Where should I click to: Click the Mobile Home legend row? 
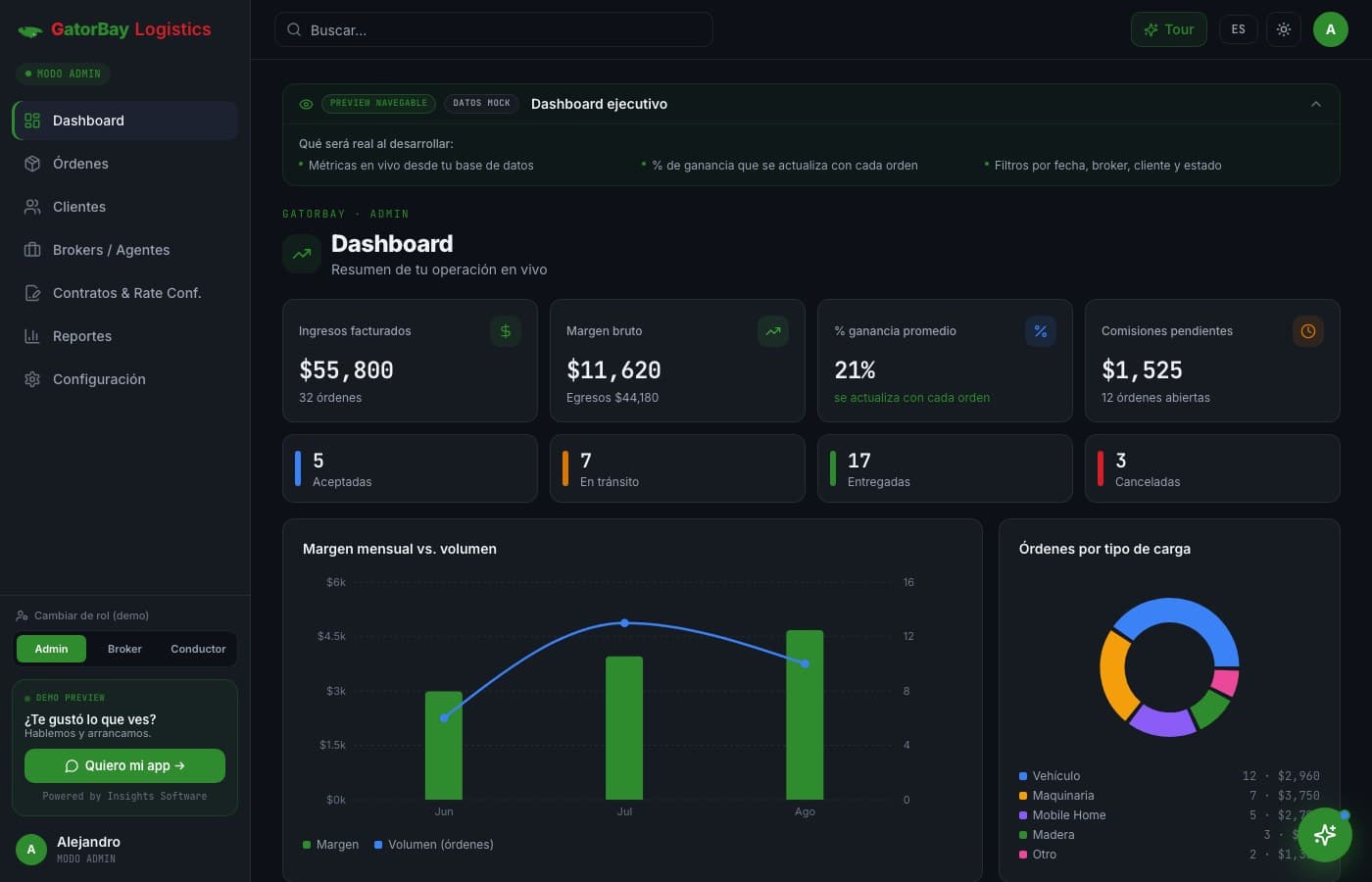[x=1169, y=815]
